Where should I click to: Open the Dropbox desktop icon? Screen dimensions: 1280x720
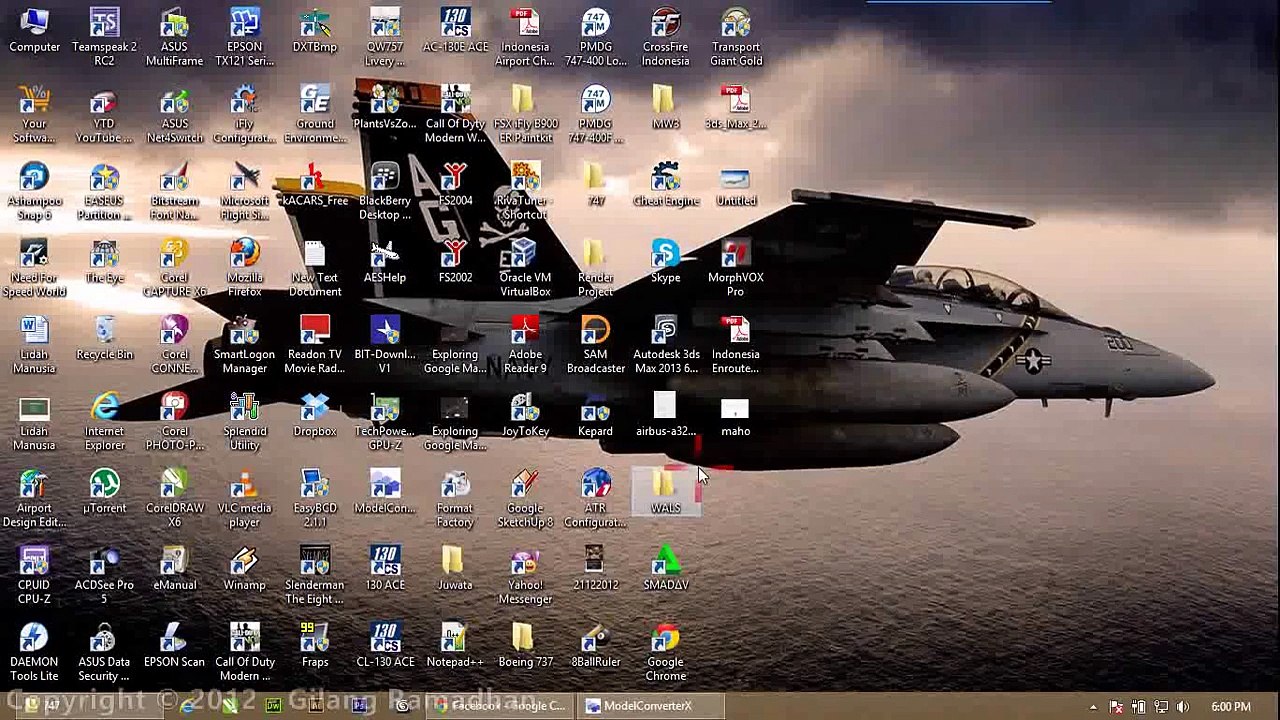(314, 416)
